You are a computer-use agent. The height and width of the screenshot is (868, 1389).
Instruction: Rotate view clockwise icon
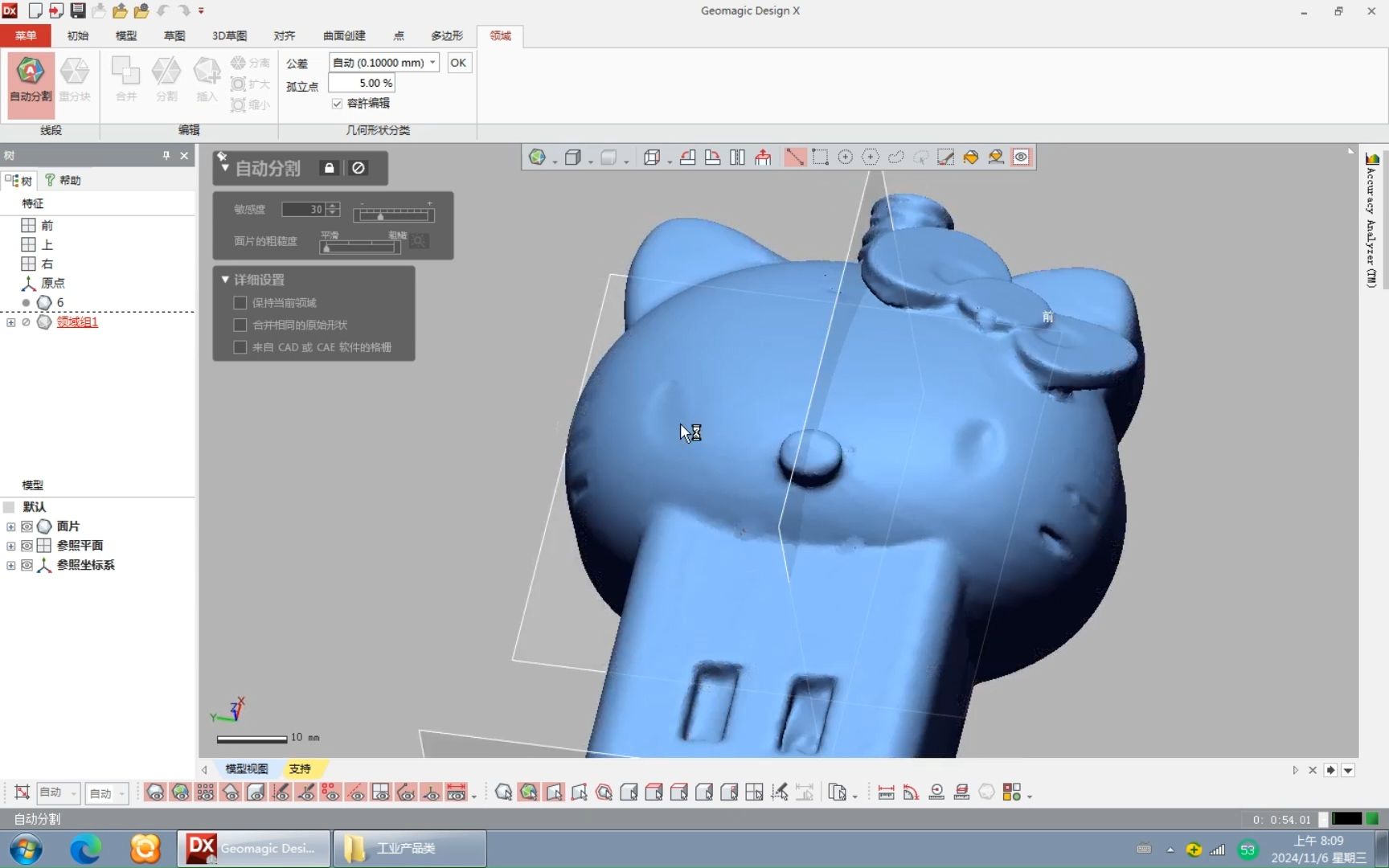(712, 158)
